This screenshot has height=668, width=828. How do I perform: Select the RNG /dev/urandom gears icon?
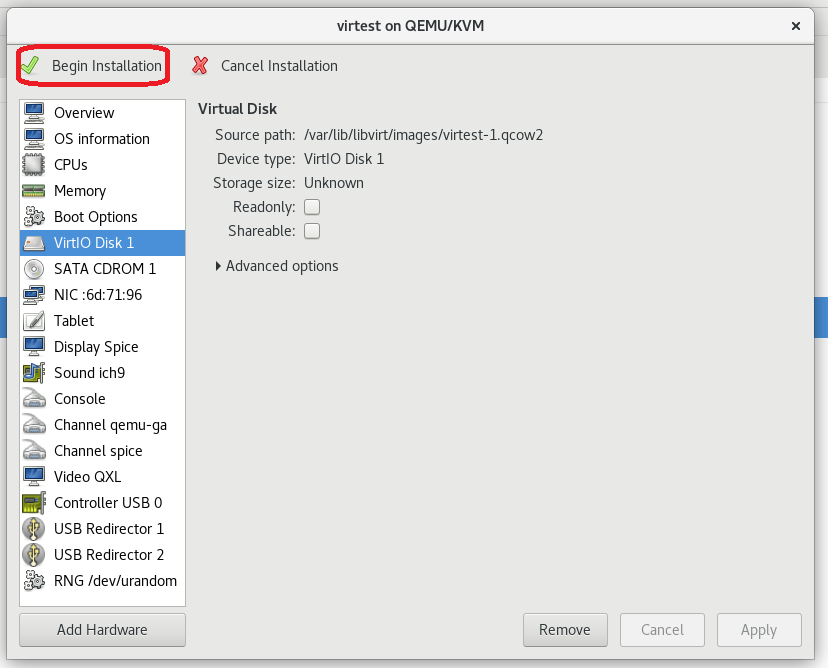34,580
